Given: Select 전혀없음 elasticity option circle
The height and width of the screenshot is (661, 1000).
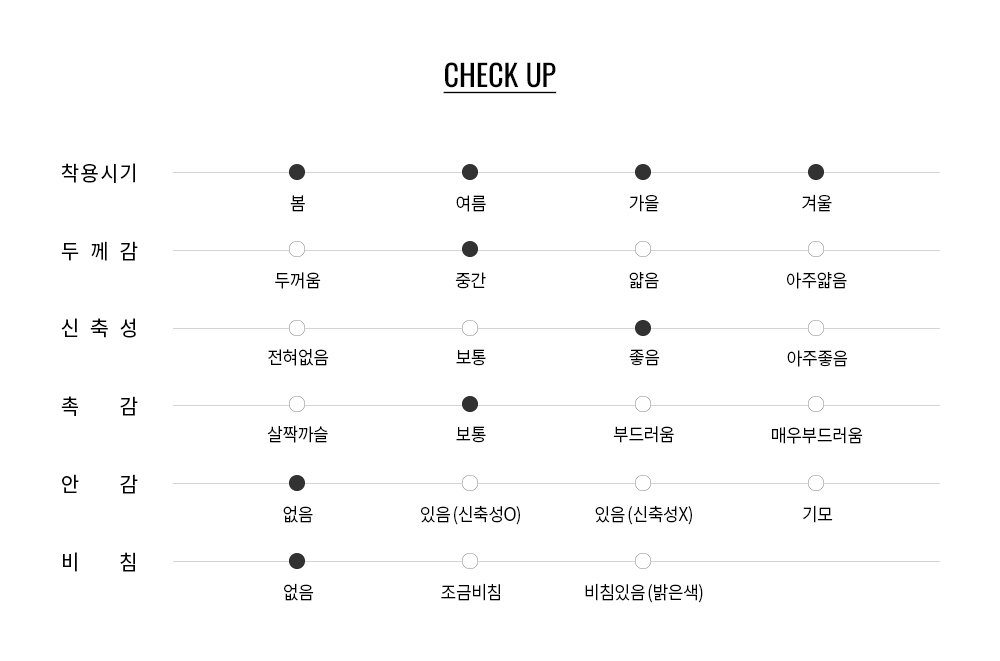Looking at the screenshot, I should [x=297, y=328].
